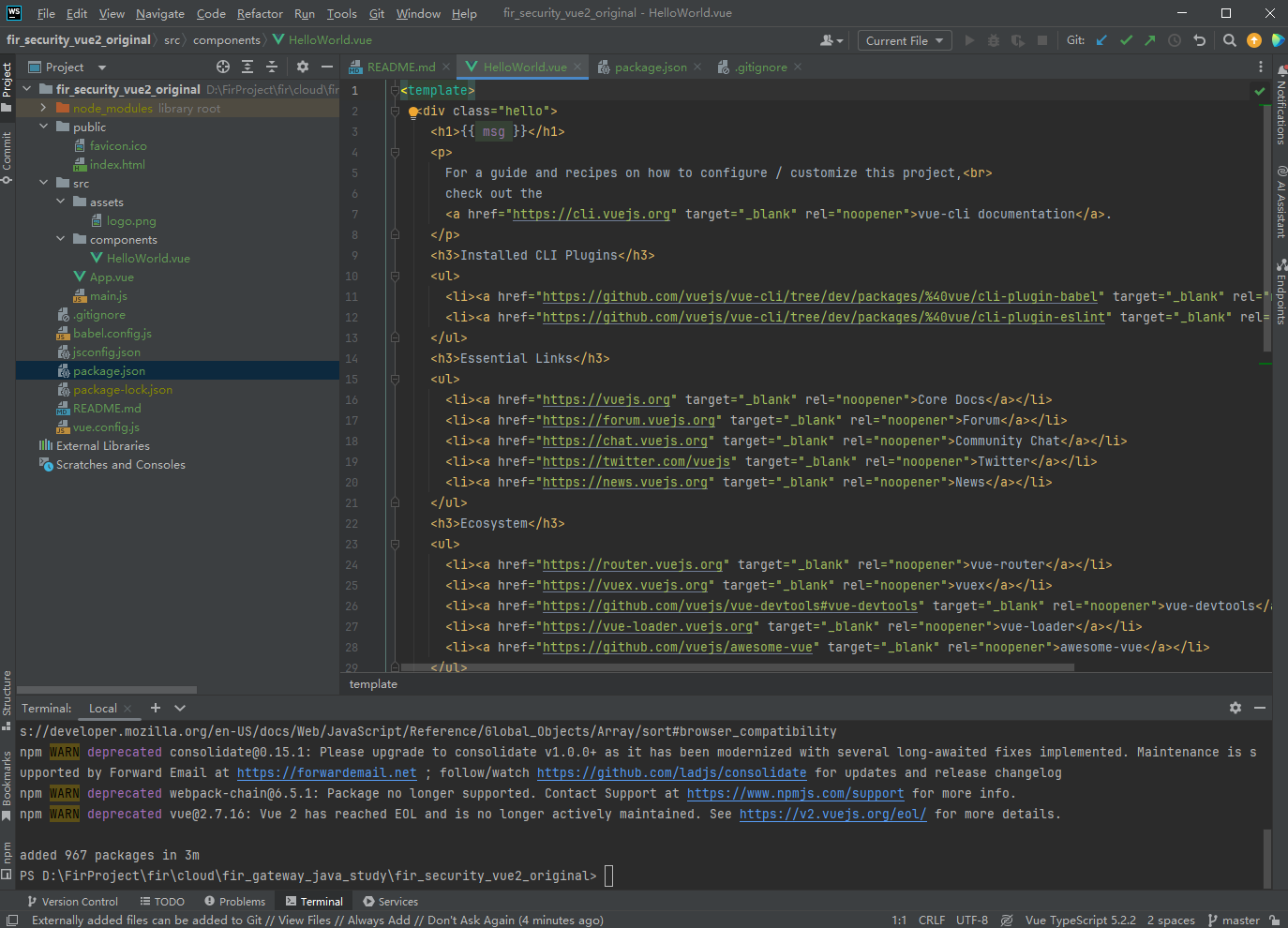Switch to README.md editor tab
The width and height of the screenshot is (1288, 928).
[400, 67]
